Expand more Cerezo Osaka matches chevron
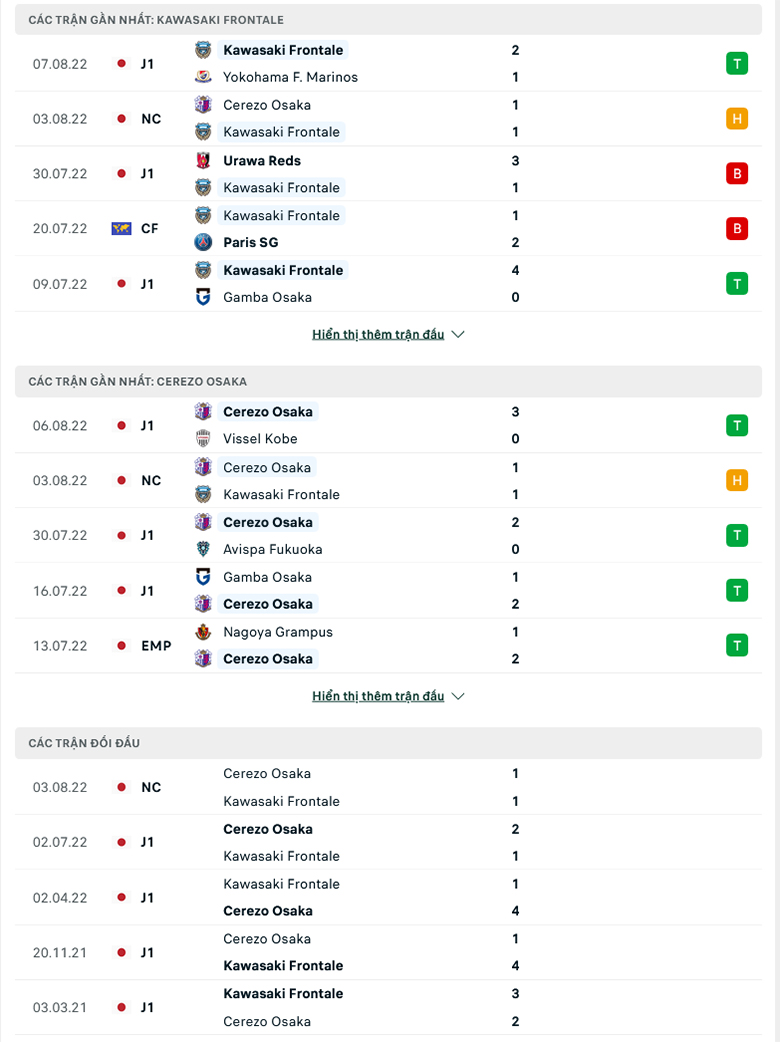This screenshot has height=1042, width=780. [x=458, y=696]
